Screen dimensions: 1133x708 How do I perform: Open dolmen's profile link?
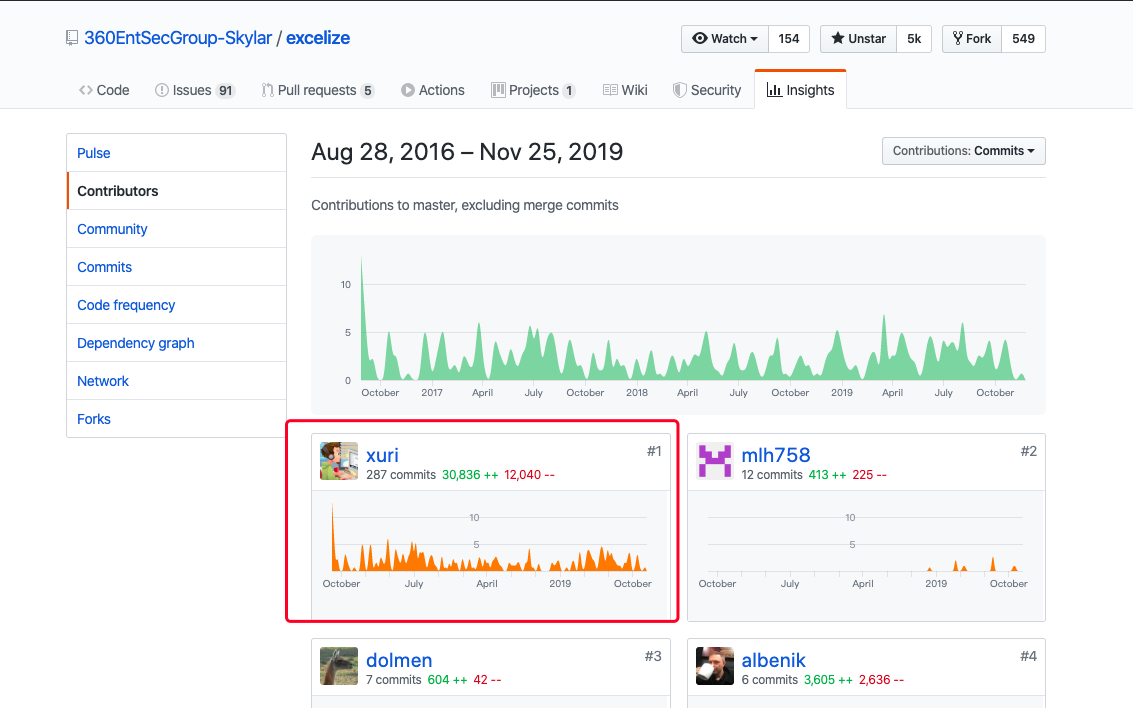coord(399,660)
